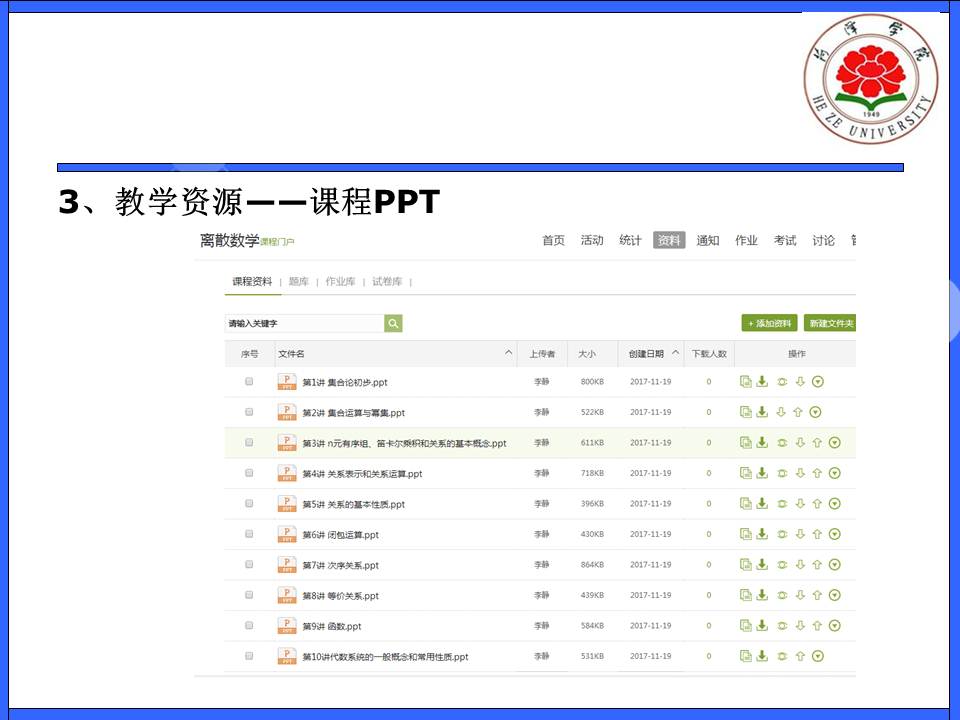Click the copy icon for 第4讲 row

(x=745, y=473)
